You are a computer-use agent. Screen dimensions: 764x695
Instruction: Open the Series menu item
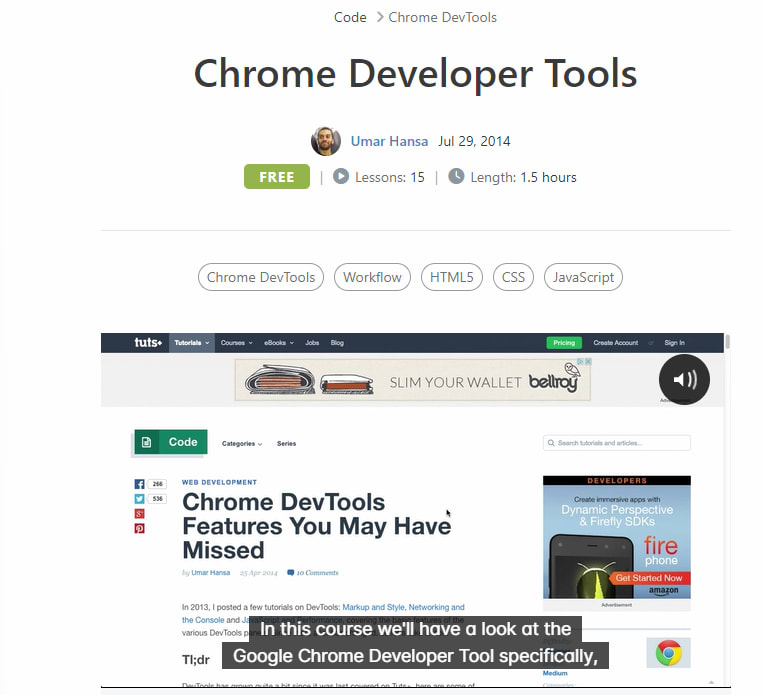pyautogui.click(x=286, y=444)
